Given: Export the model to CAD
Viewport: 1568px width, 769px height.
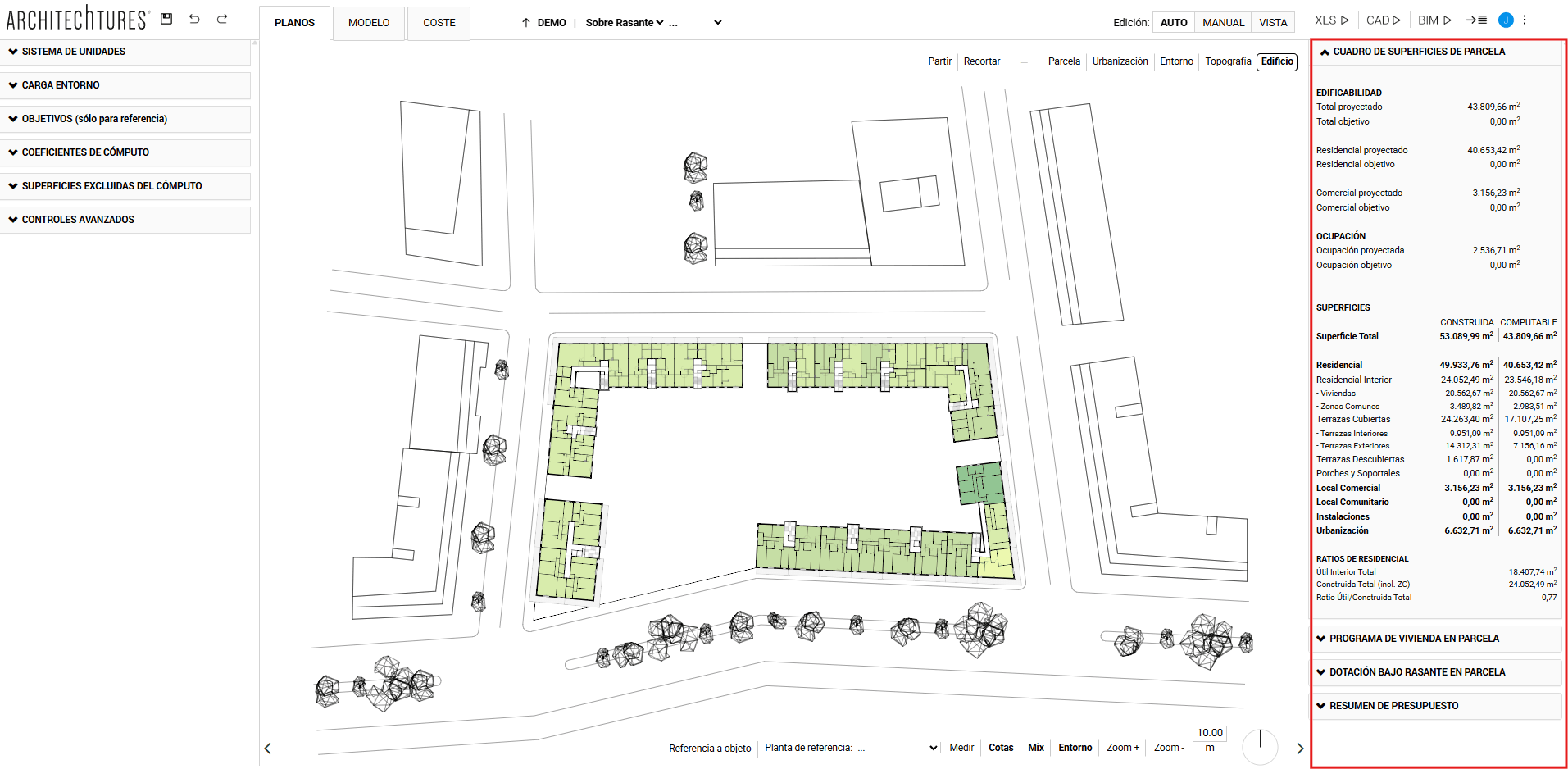Looking at the screenshot, I should tap(1383, 20).
